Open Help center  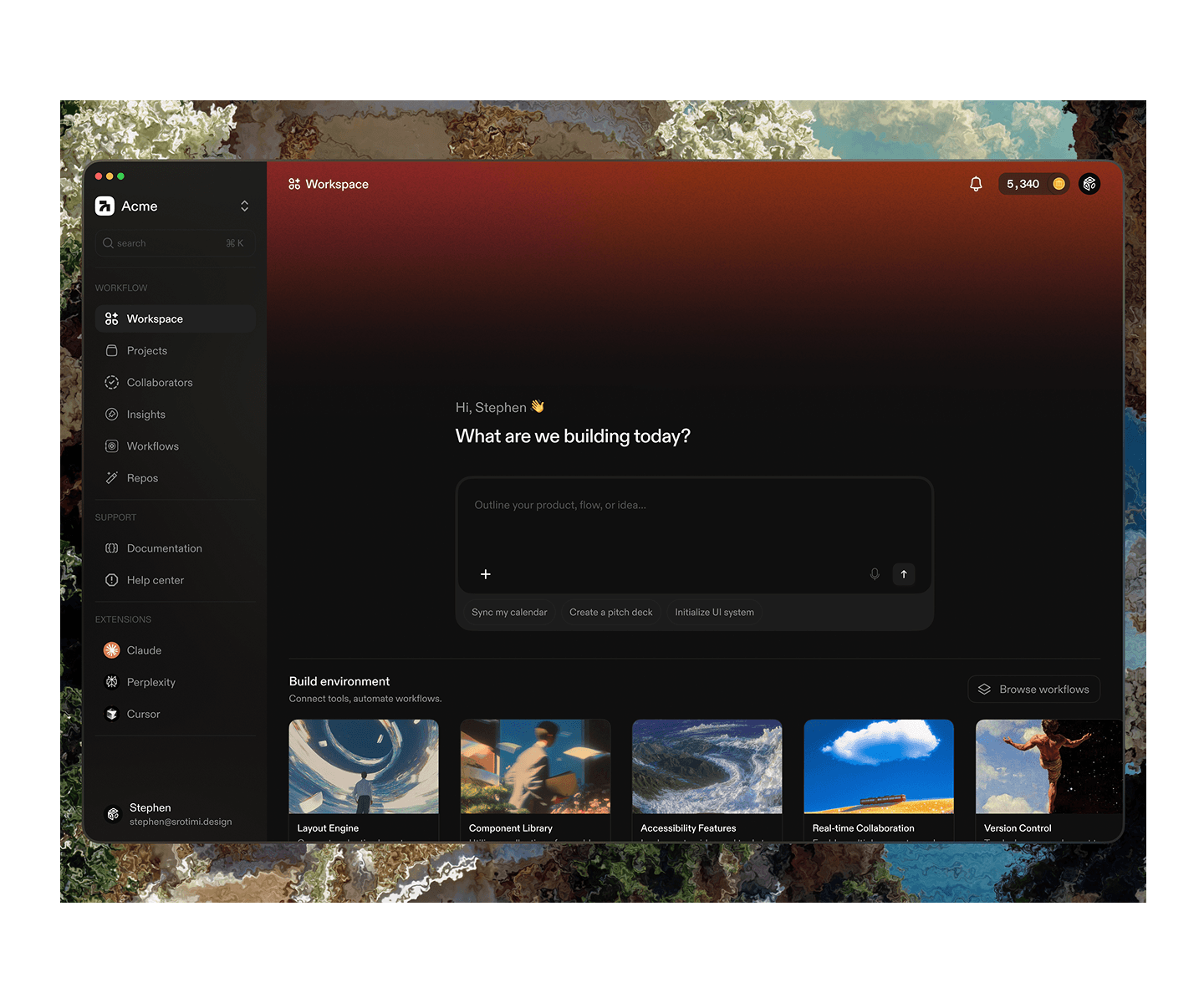pyautogui.click(x=175, y=580)
